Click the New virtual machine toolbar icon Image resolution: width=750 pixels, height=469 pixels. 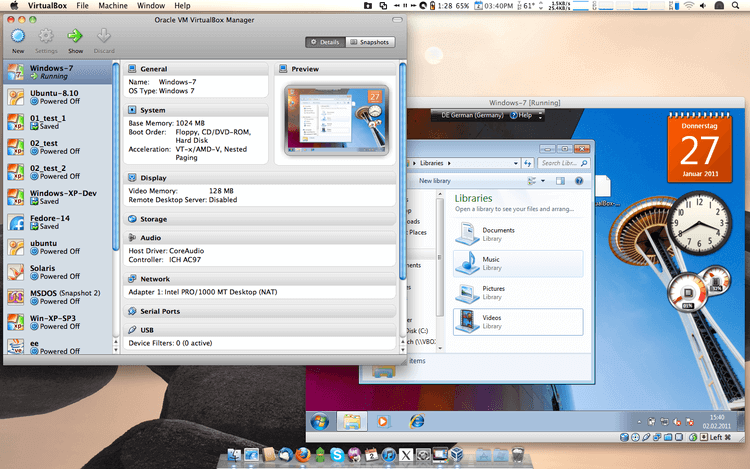tap(18, 37)
